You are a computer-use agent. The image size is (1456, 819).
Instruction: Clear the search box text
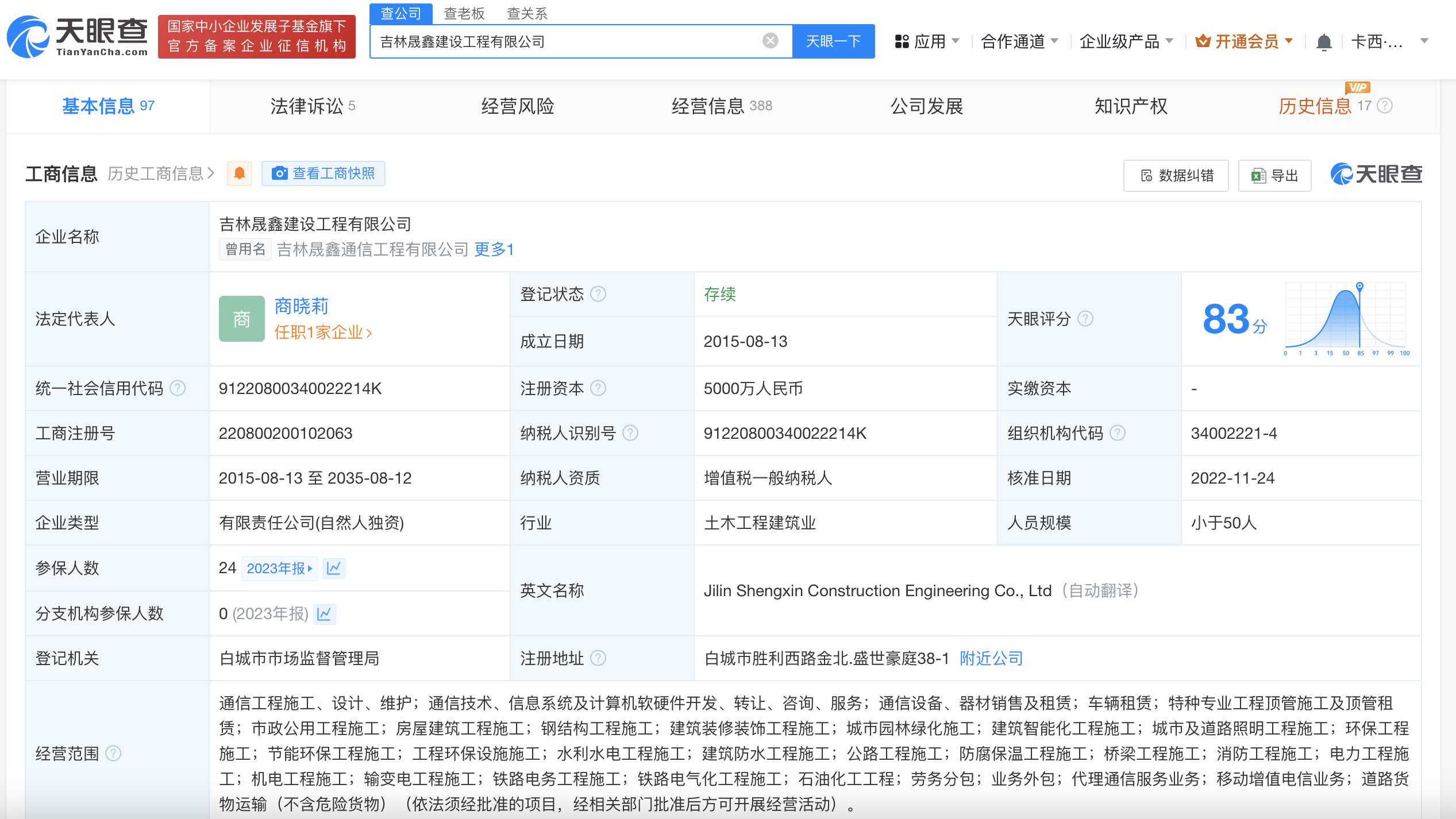pos(770,41)
